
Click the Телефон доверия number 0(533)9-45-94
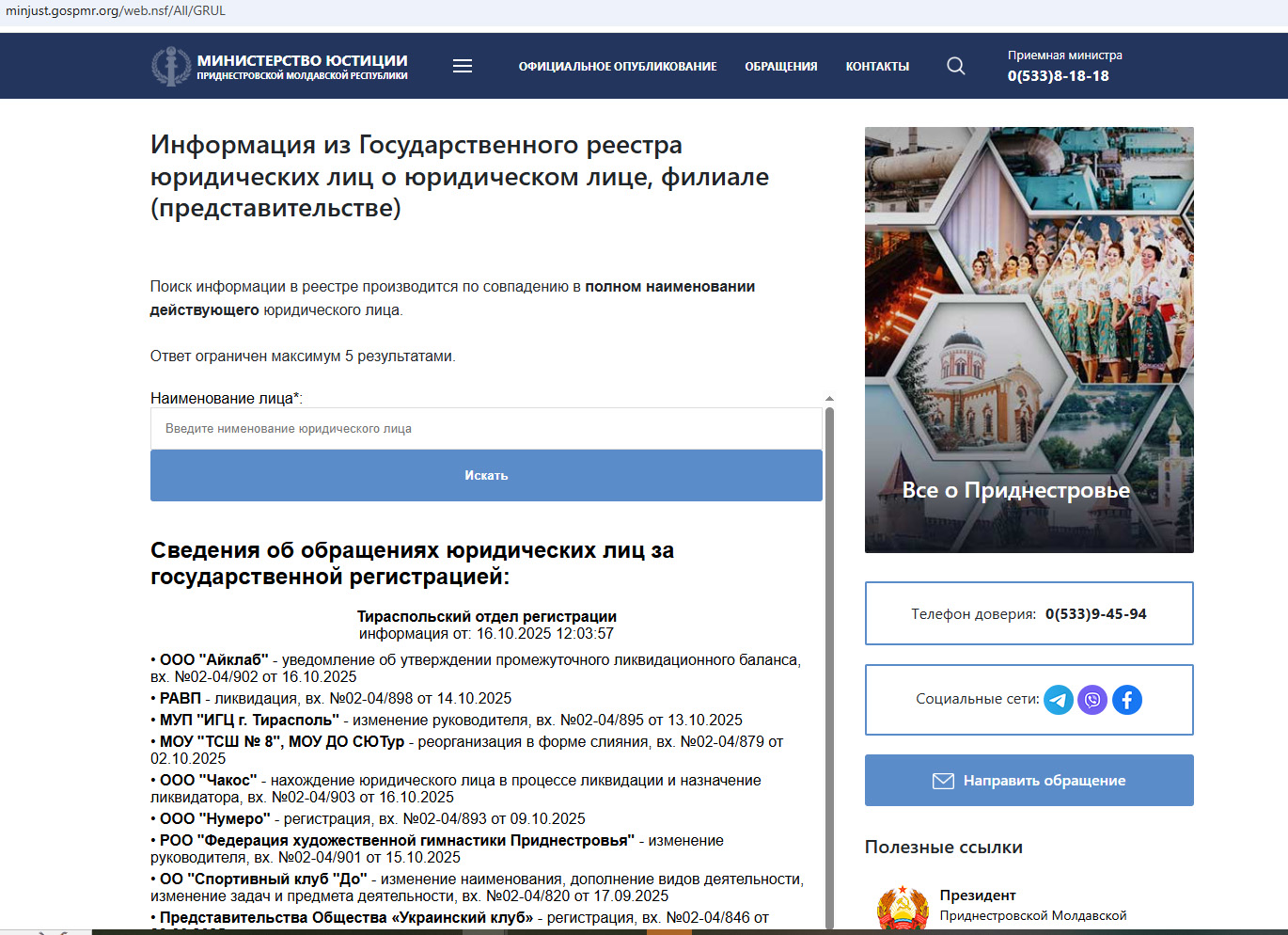pyautogui.click(x=1095, y=614)
